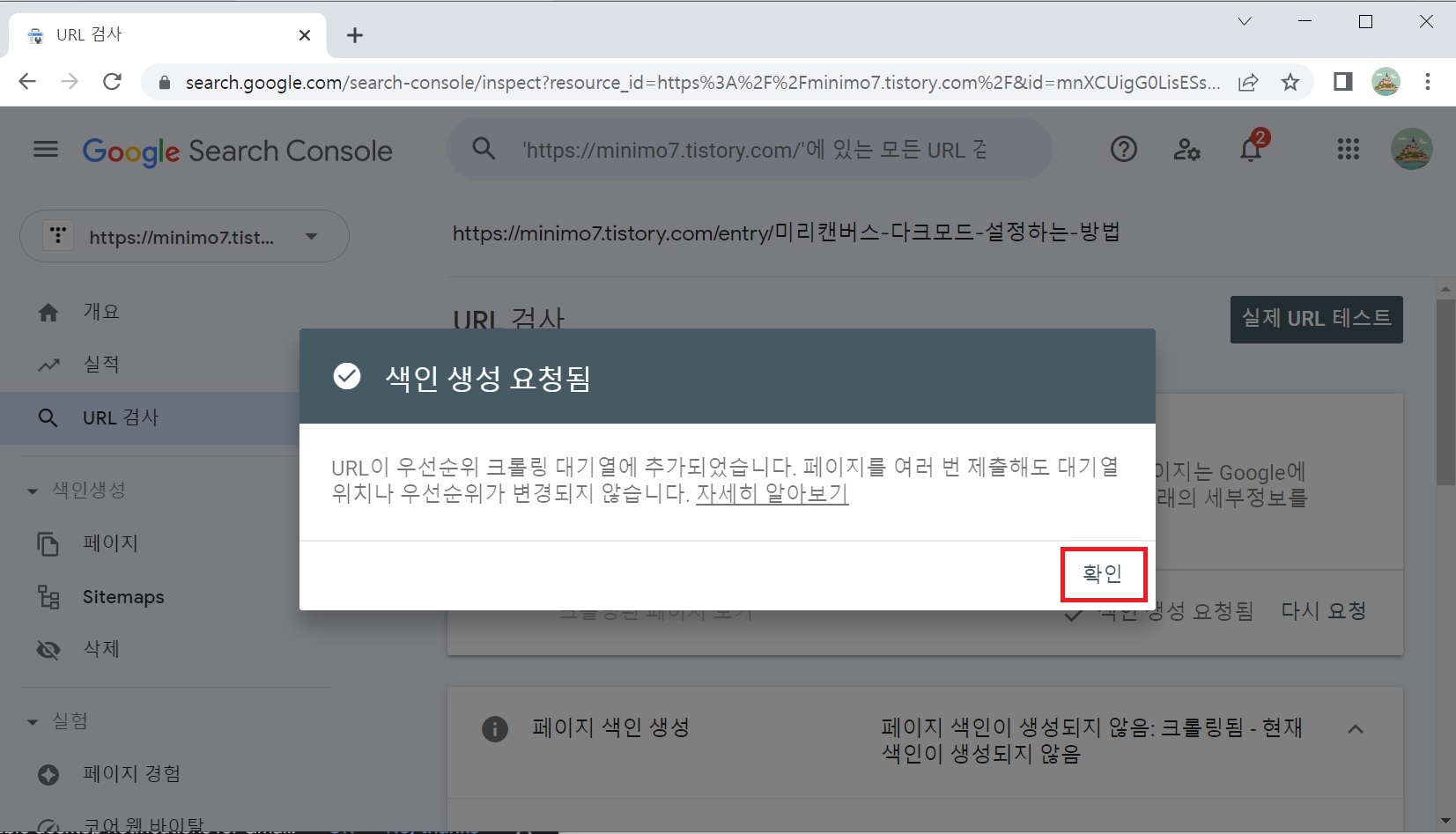
Task: Click the home icon next to 개요
Action: [x=48, y=312]
